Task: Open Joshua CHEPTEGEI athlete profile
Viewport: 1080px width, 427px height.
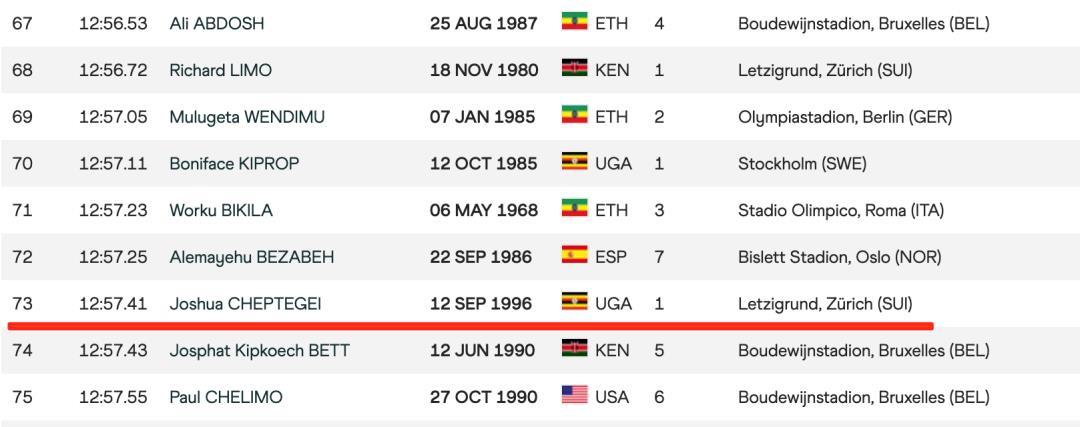Action: coord(246,303)
